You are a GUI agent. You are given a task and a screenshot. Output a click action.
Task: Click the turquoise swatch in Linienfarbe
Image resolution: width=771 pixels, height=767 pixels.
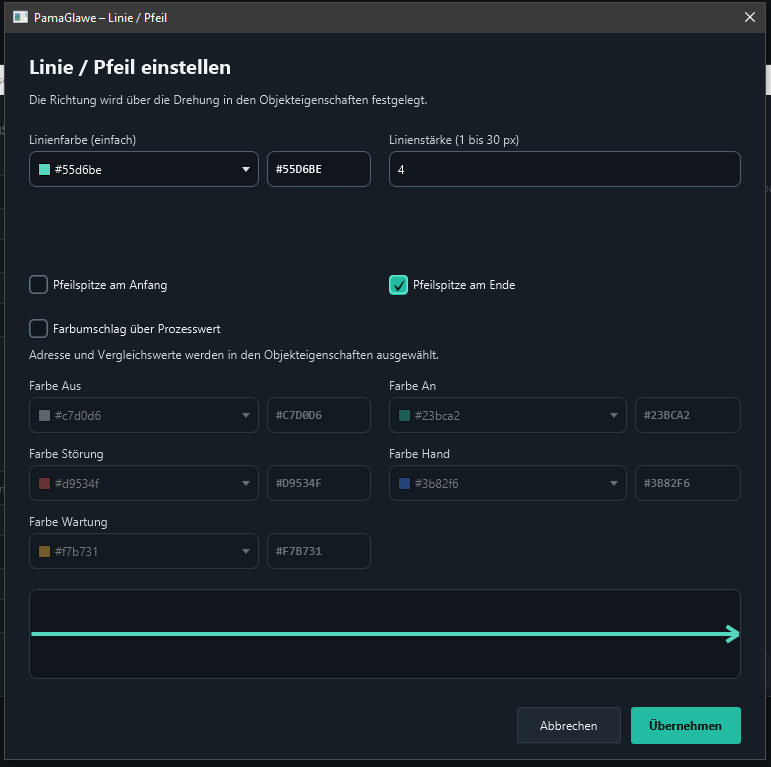coord(44,170)
